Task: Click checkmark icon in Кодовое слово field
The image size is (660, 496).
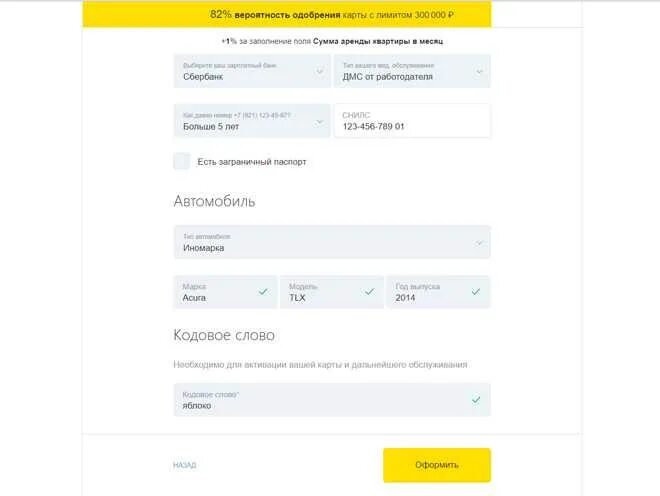Action: click(x=476, y=400)
